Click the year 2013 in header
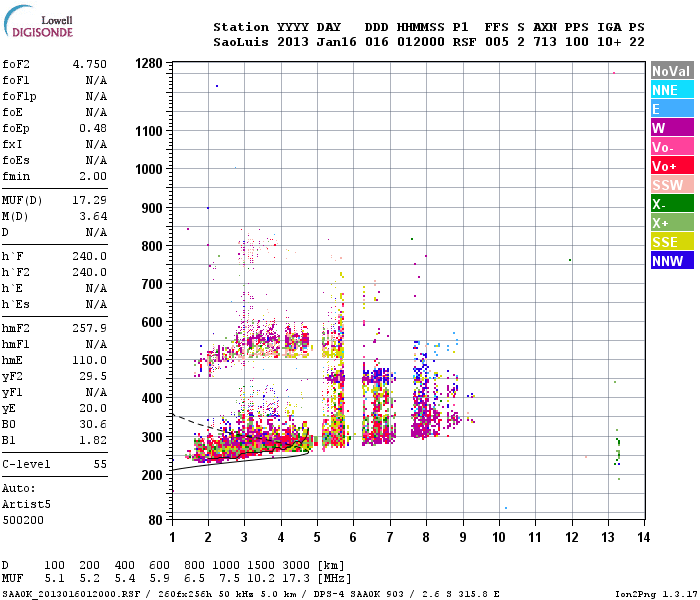700x600 pixels. click(293, 42)
